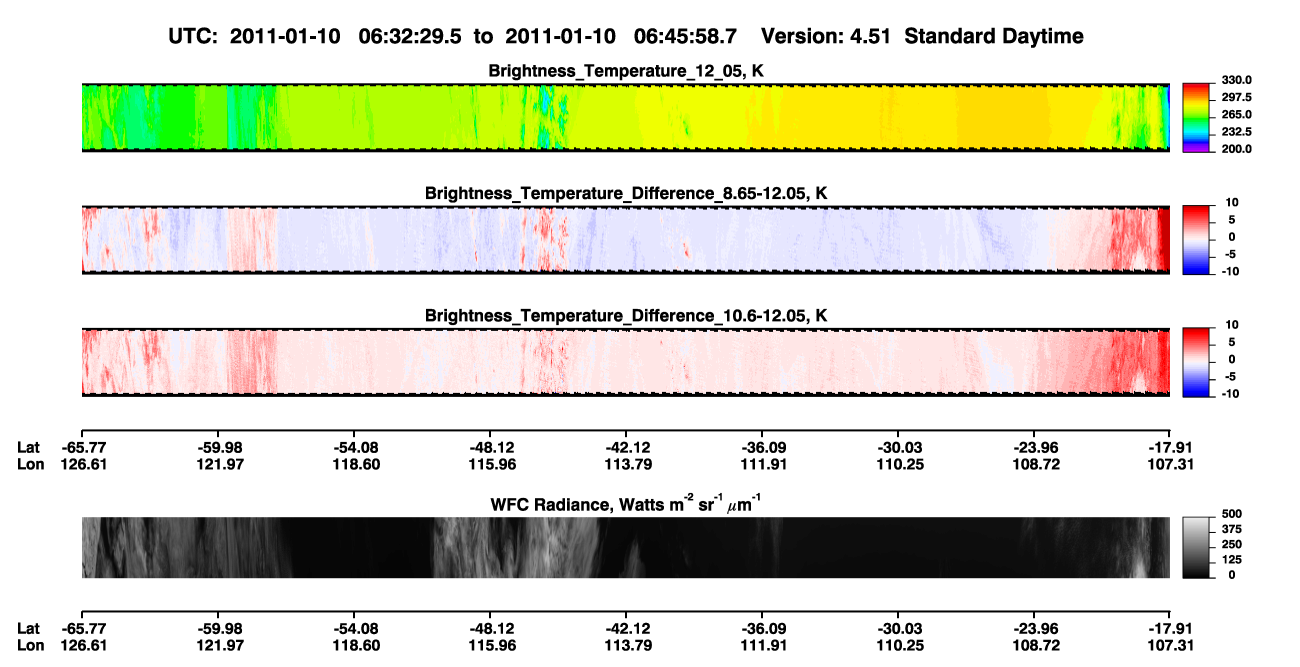Click longitude 108.72 on the axis under the 10.6-12.05 panel
The height and width of the screenshot is (667, 1300).
coord(1034,463)
